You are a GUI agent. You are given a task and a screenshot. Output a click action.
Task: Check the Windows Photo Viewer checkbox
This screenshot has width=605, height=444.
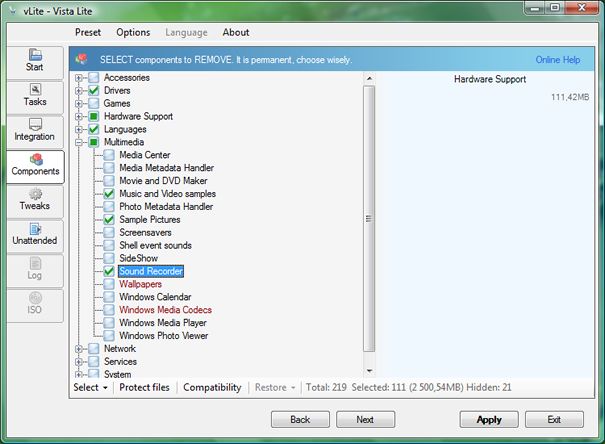(x=109, y=336)
